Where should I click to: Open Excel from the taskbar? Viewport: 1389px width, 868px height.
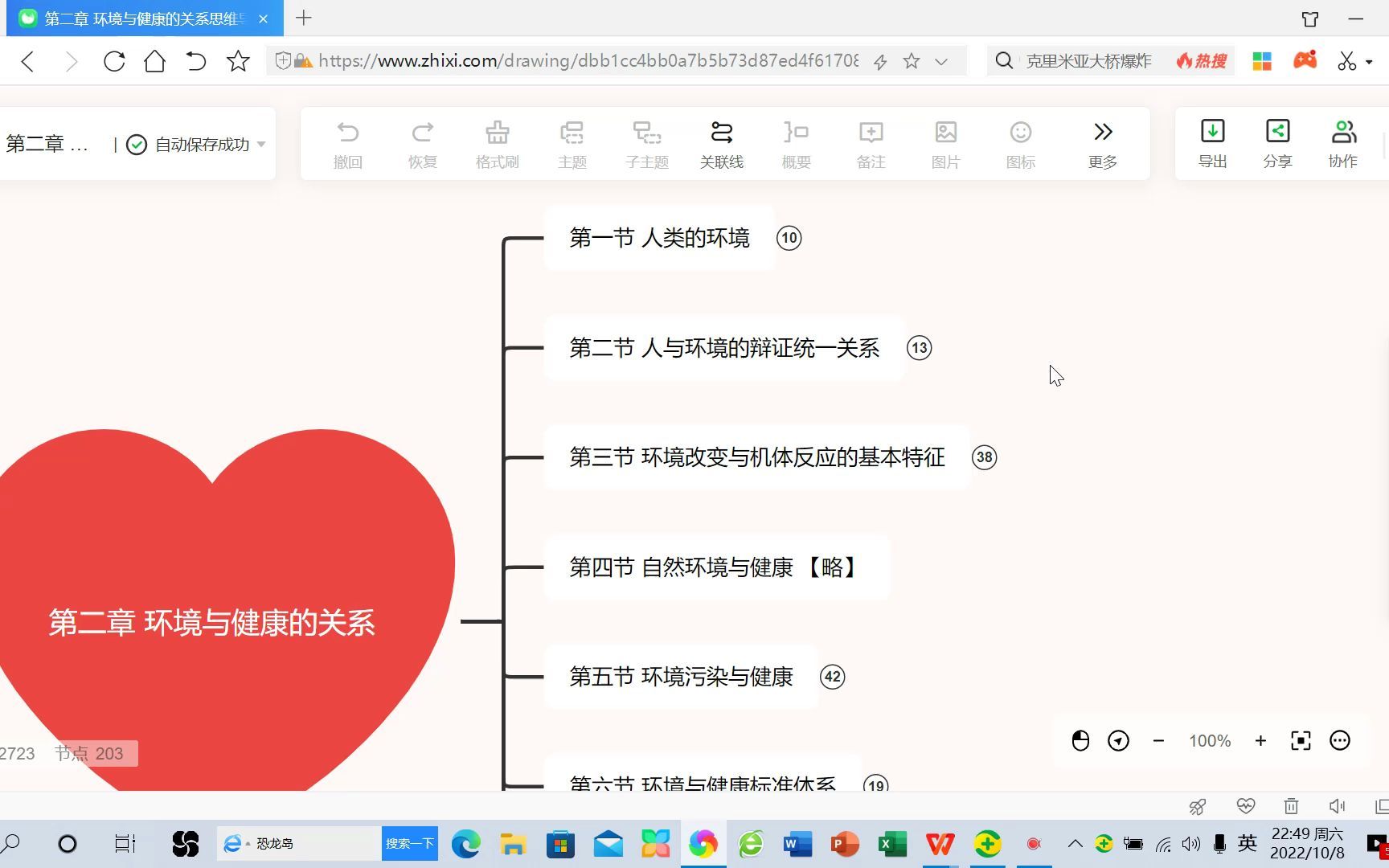[892, 844]
